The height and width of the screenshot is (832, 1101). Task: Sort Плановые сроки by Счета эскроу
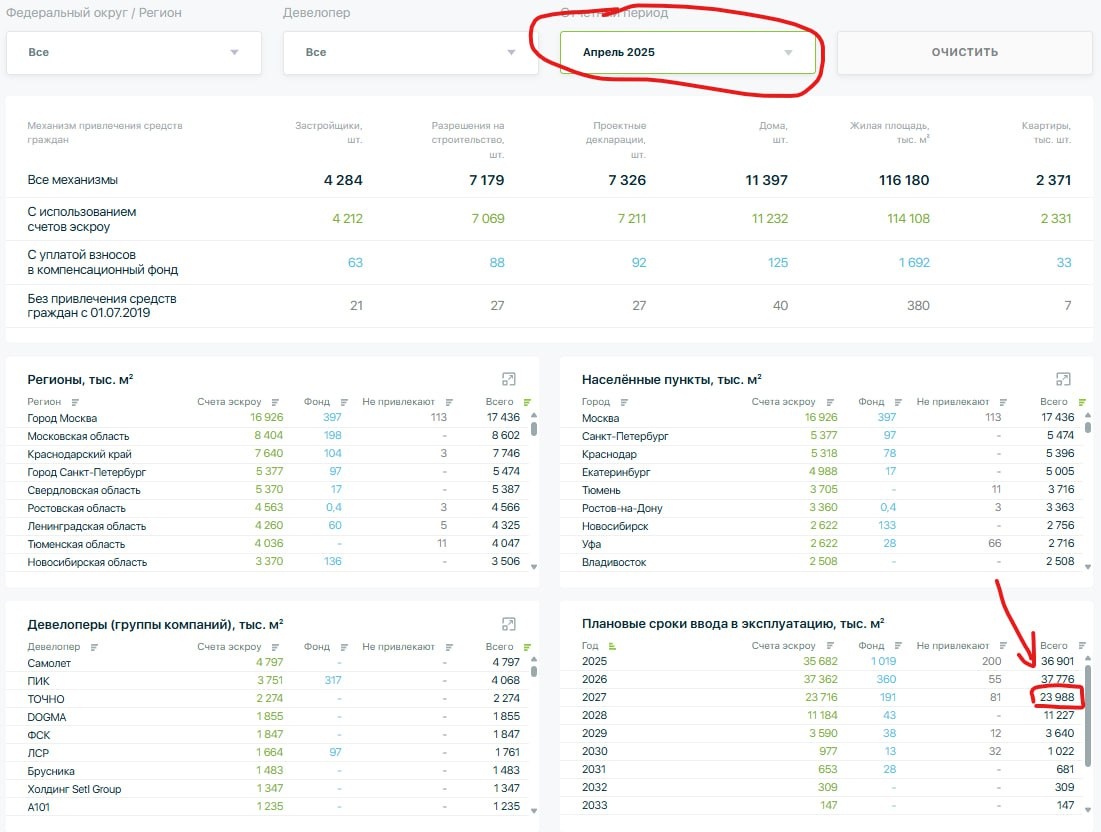coord(830,646)
